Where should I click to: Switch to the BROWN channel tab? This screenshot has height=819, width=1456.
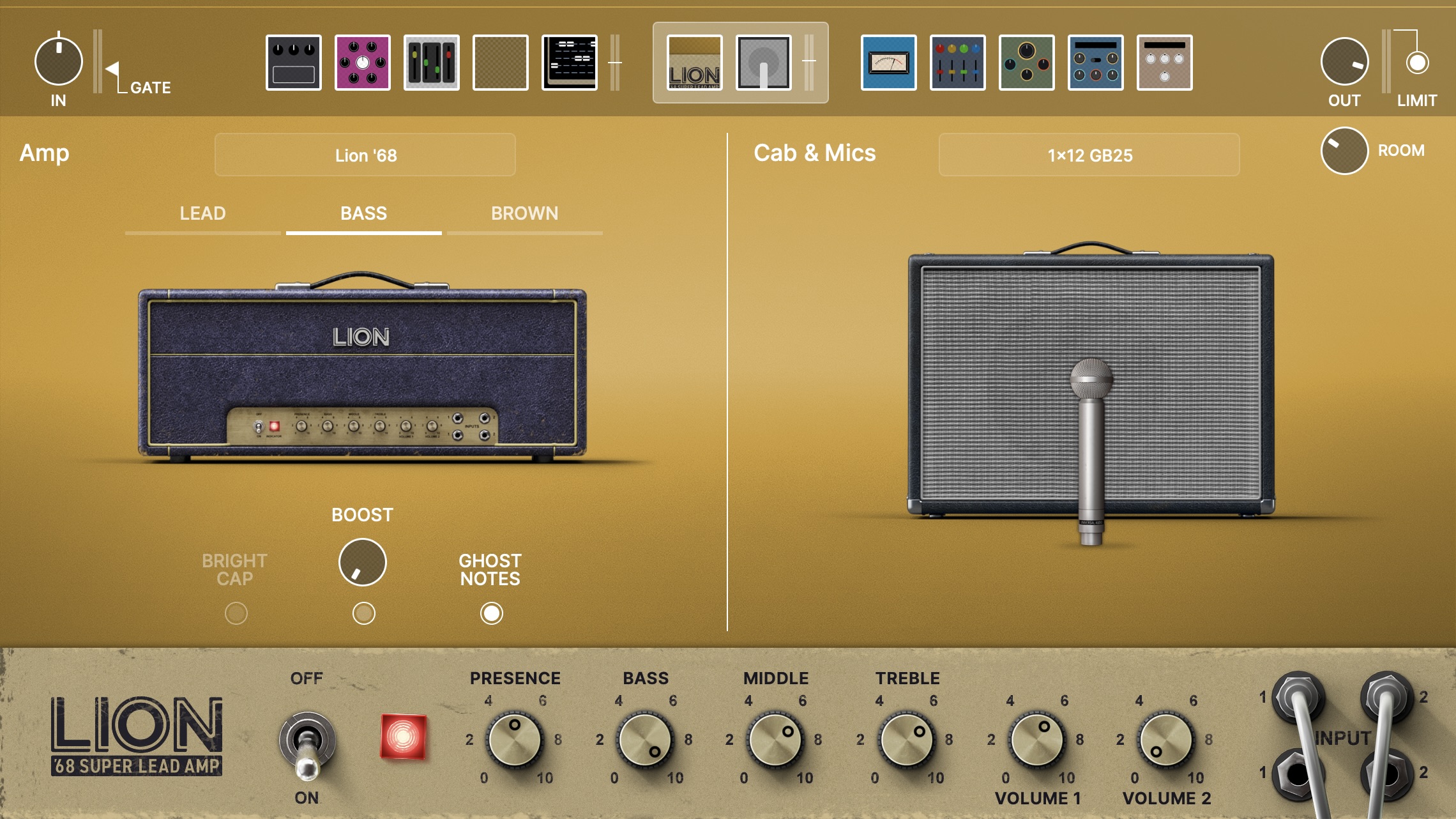click(524, 213)
